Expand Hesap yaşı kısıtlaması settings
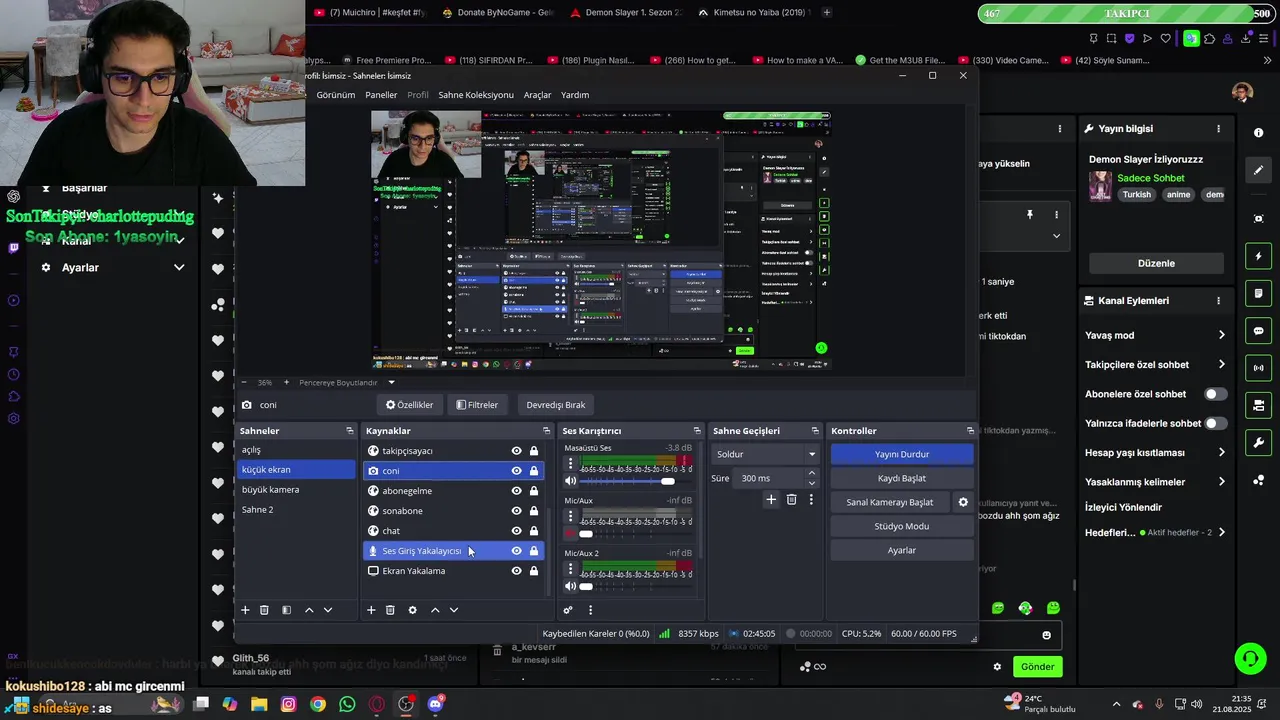Image resolution: width=1280 pixels, height=720 pixels. click(1221, 453)
